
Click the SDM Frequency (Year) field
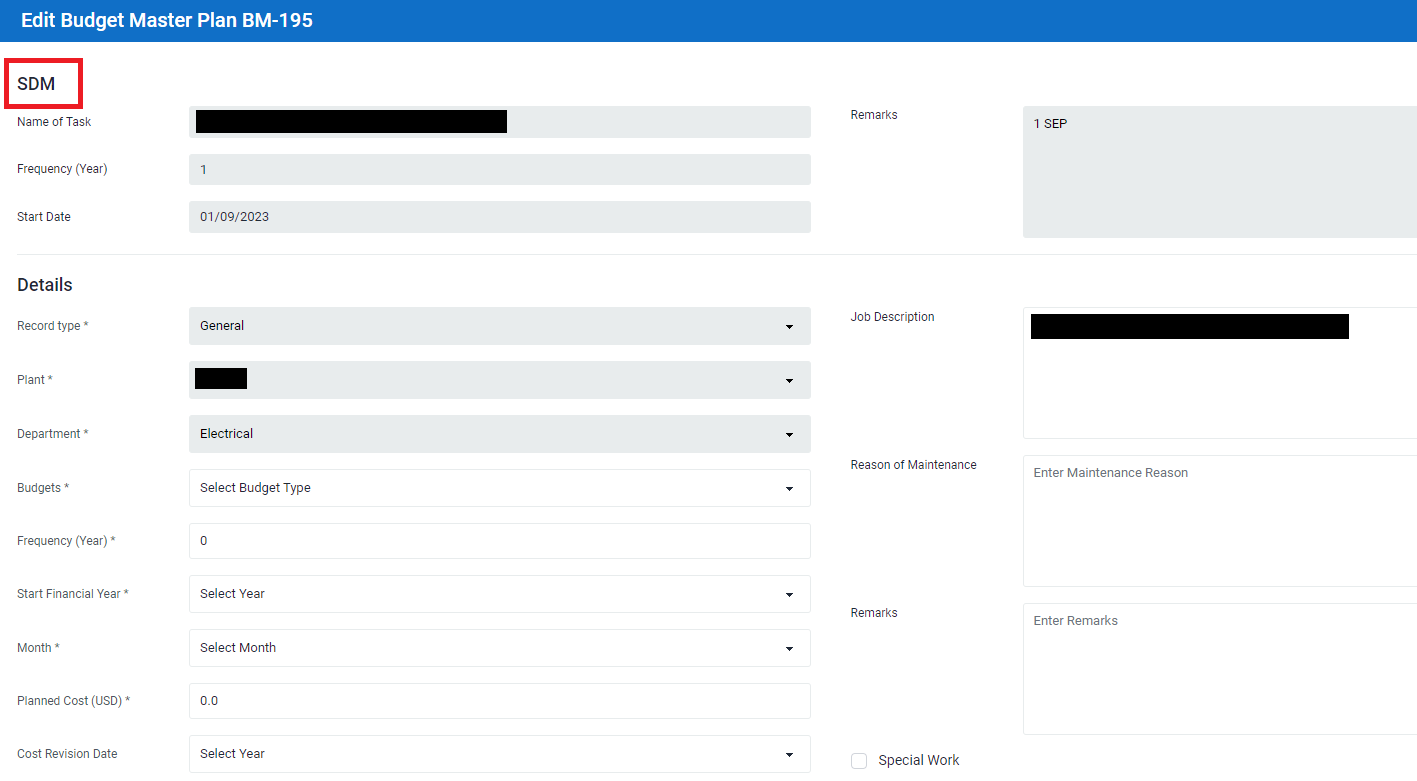click(x=499, y=170)
